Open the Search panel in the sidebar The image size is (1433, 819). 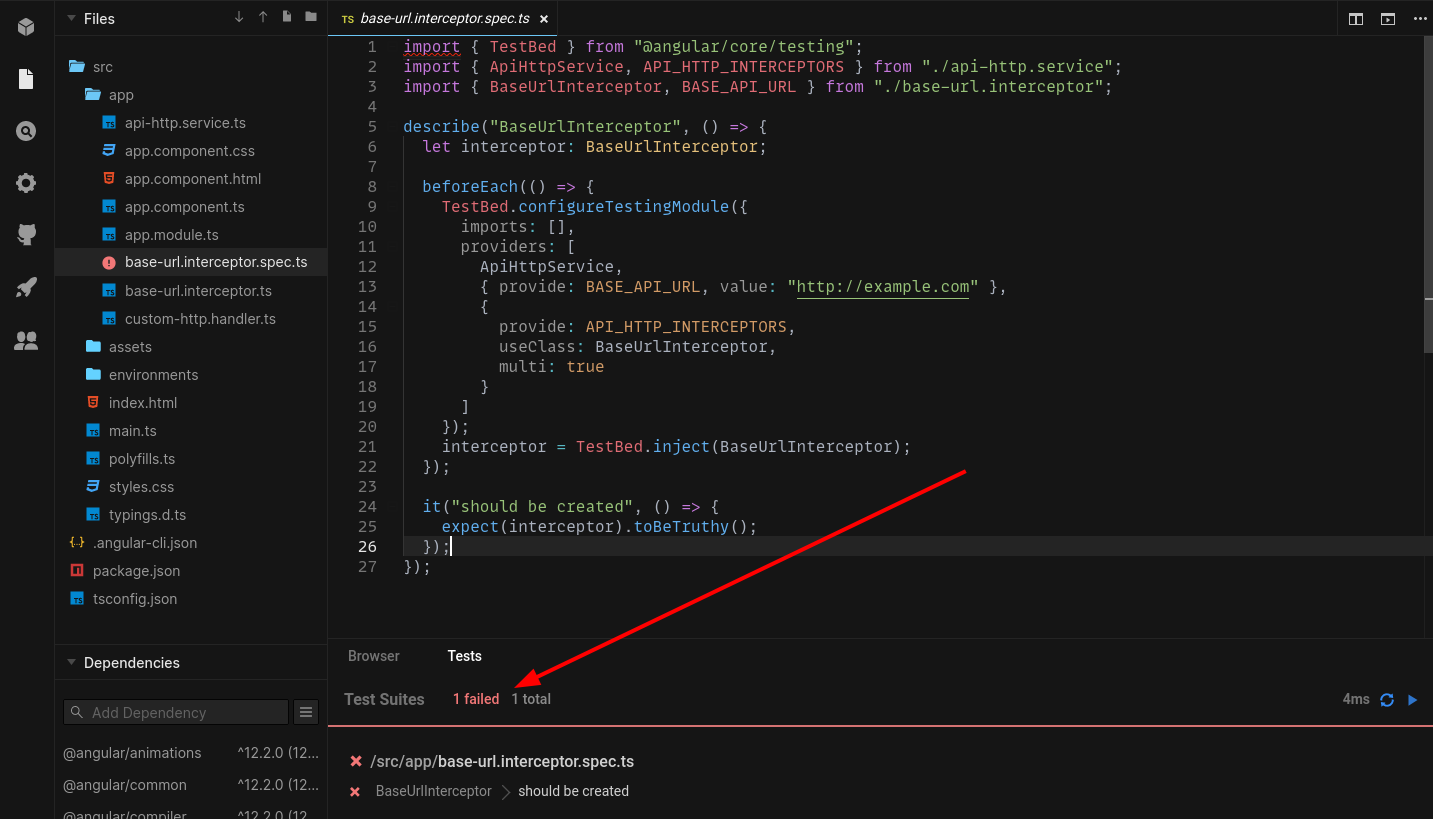26,131
